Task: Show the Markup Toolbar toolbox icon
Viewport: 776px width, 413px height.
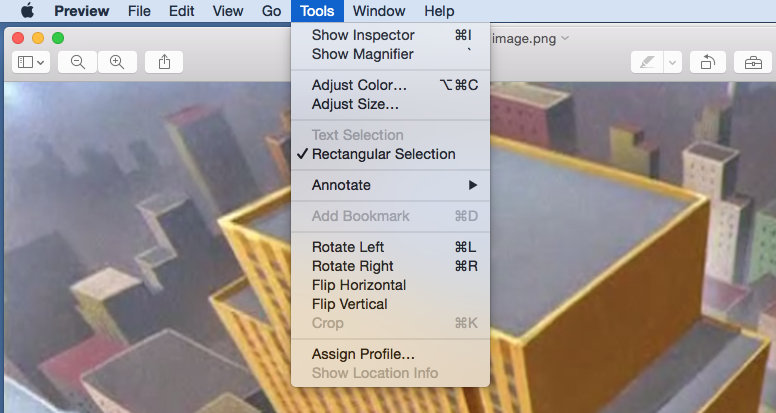Action: coord(752,62)
